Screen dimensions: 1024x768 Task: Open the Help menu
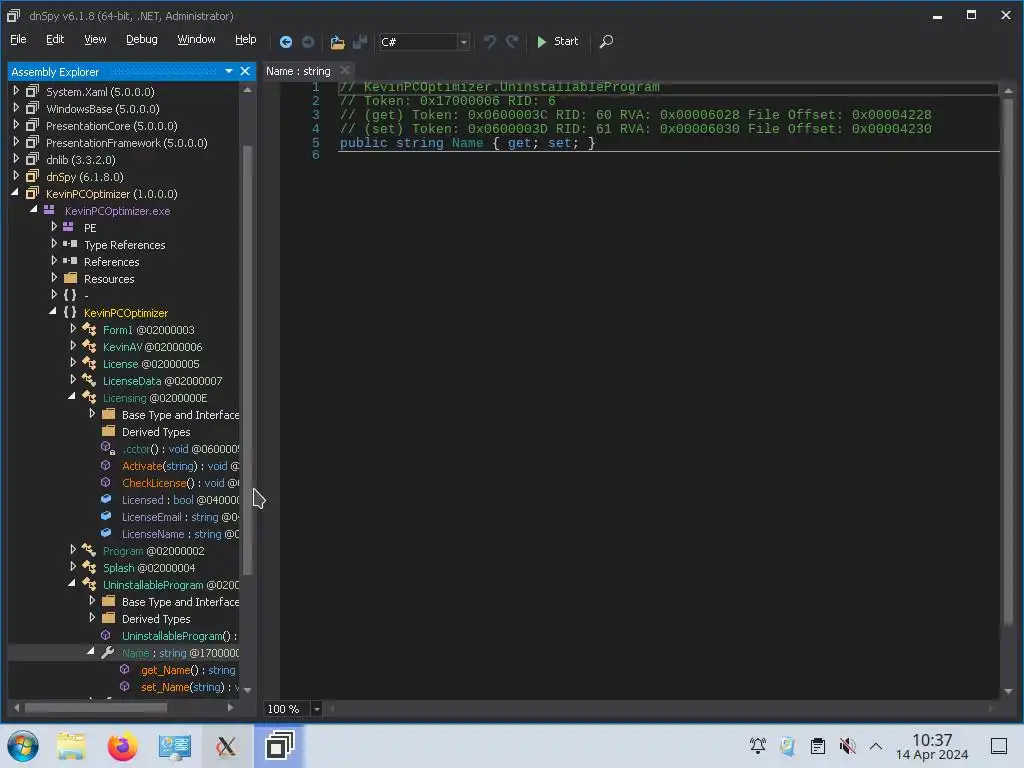(x=246, y=39)
